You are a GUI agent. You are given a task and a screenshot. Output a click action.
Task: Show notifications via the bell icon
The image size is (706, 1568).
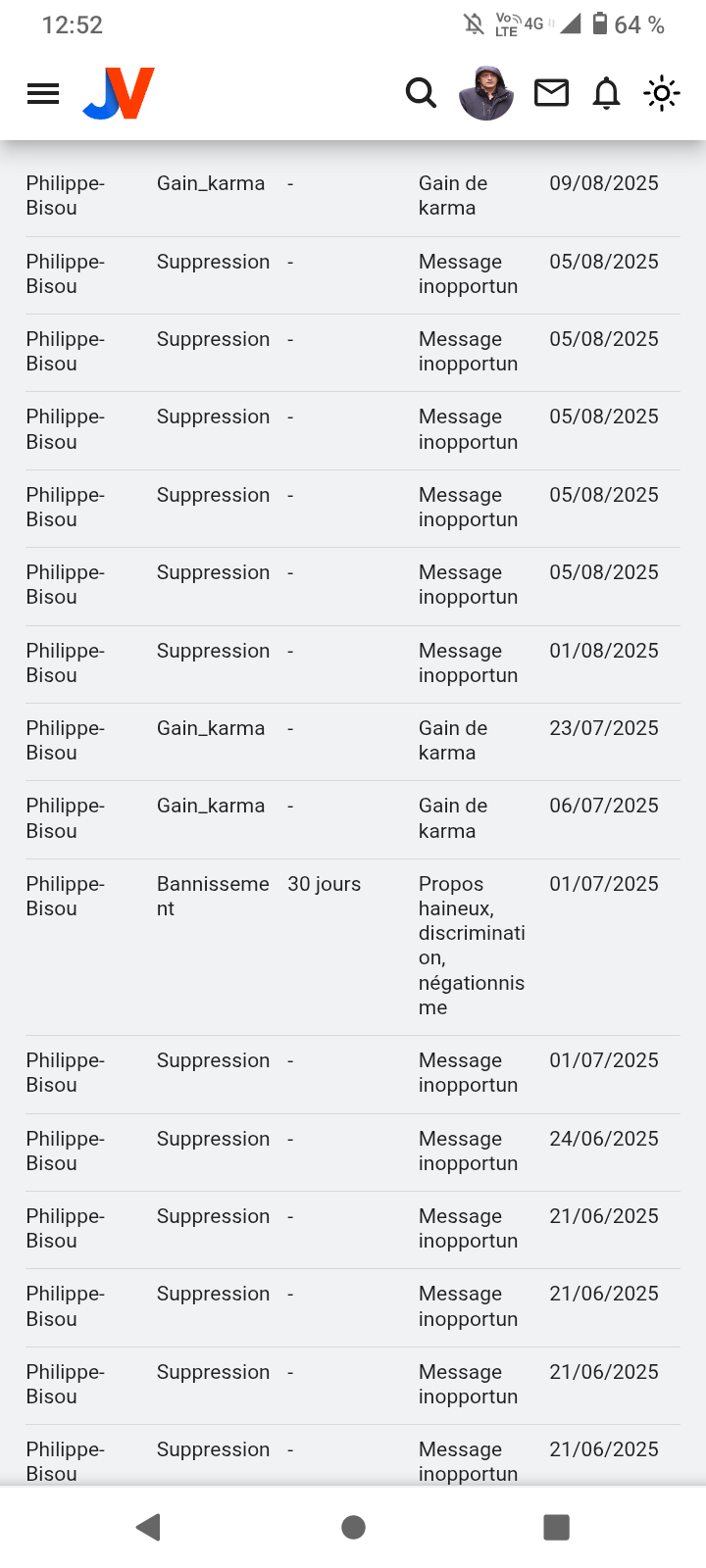click(607, 93)
